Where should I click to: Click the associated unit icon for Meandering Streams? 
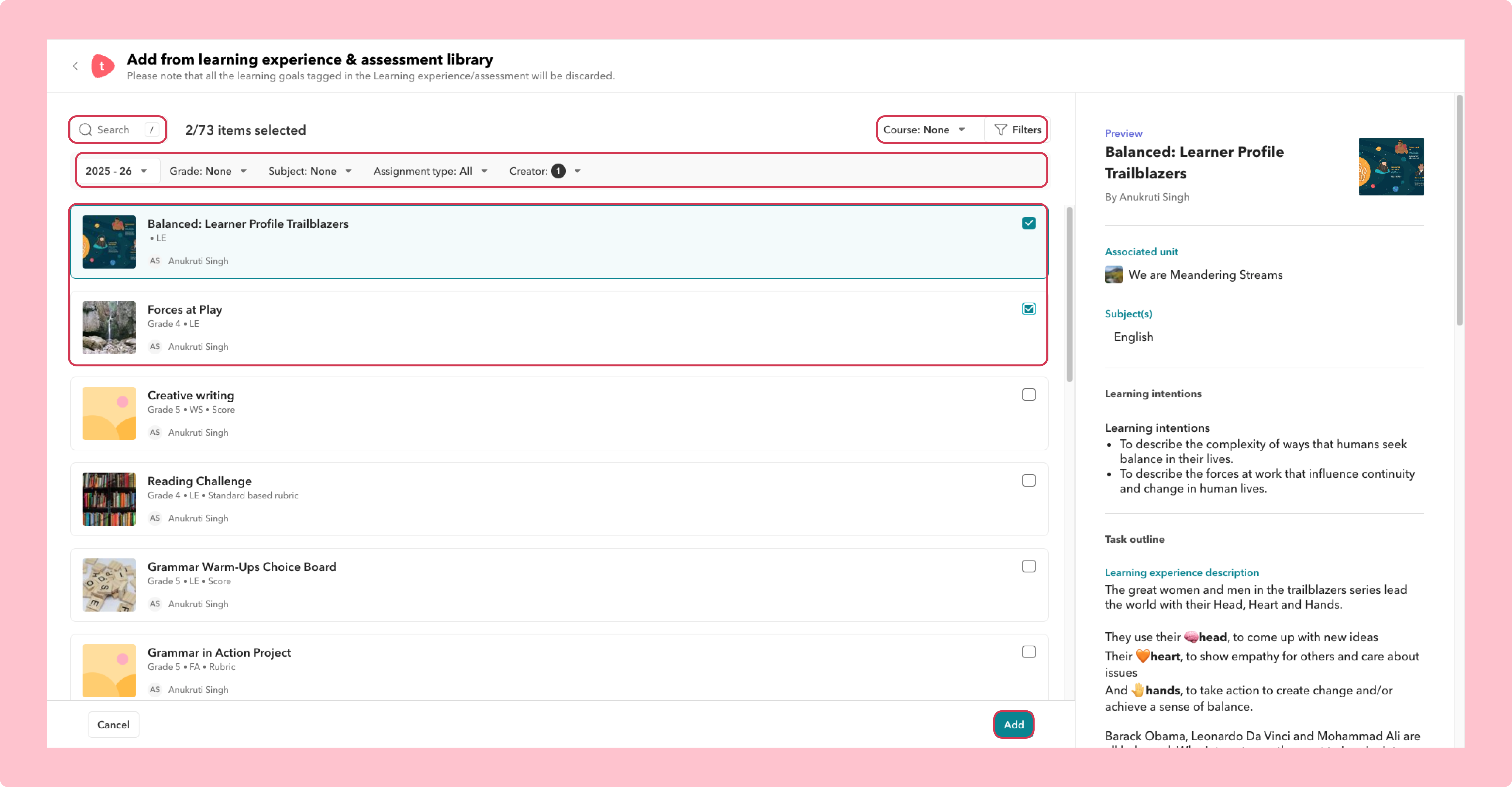1114,275
